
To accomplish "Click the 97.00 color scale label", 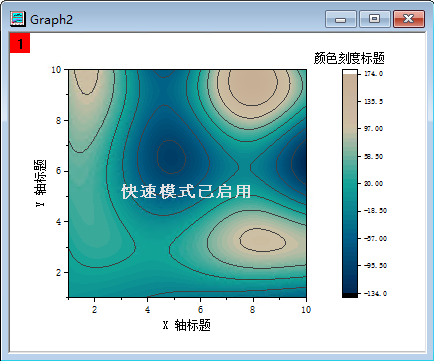I will pos(373,129).
